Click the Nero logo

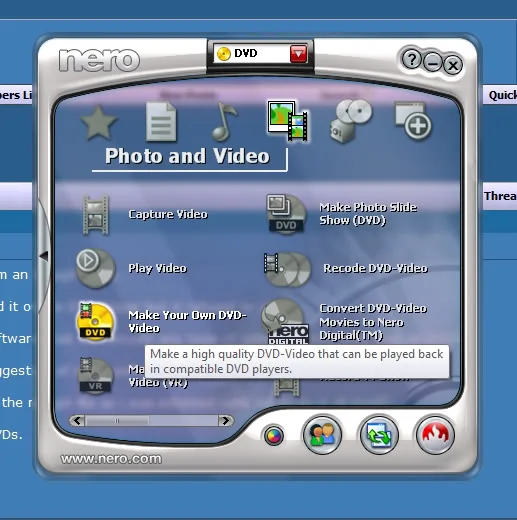coord(99,60)
